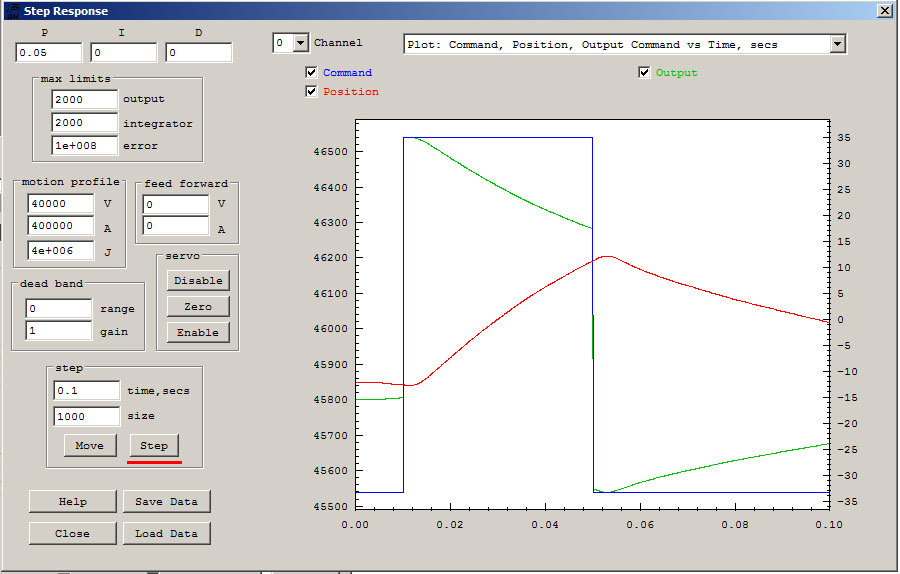Click the D gain input field

199,52
